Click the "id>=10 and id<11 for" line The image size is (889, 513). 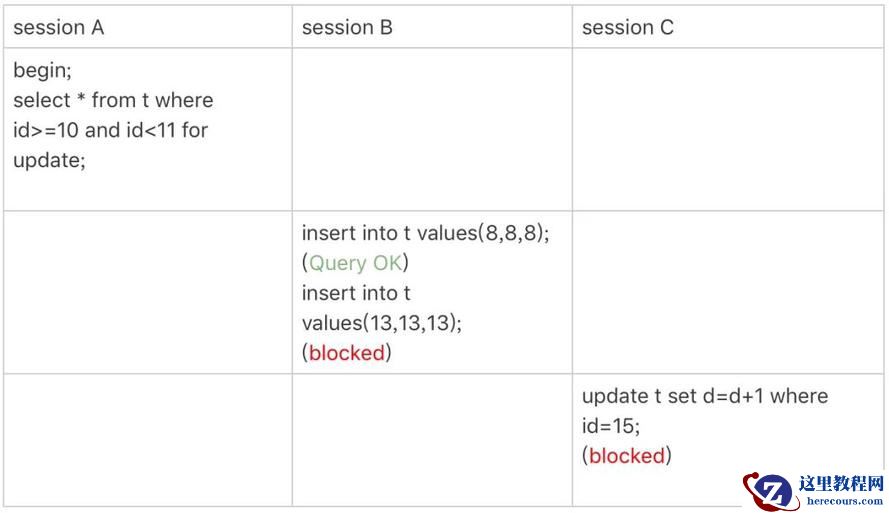tap(110, 130)
